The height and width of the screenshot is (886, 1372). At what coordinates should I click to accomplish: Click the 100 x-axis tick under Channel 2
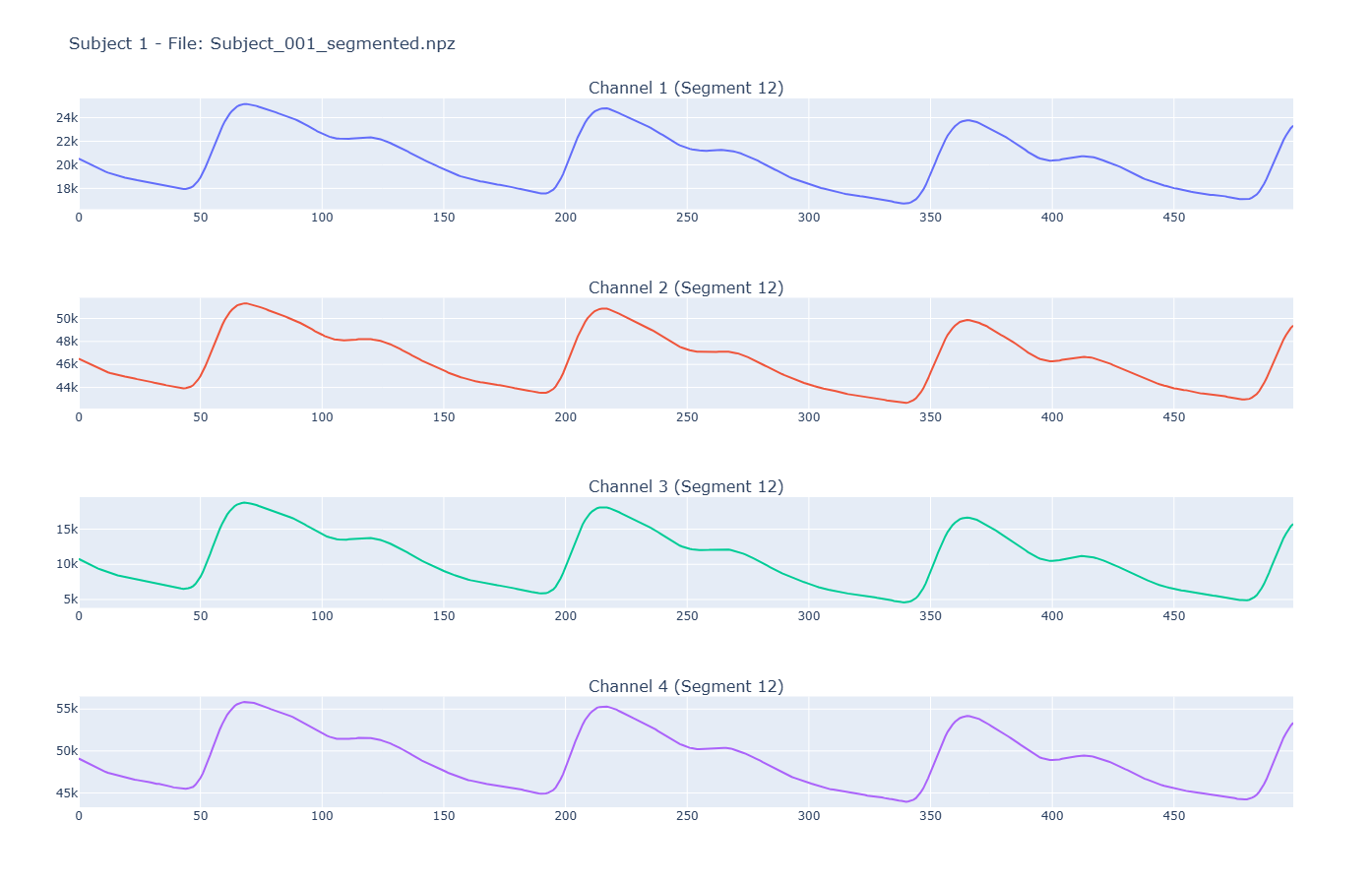click(x=322, y=417)
